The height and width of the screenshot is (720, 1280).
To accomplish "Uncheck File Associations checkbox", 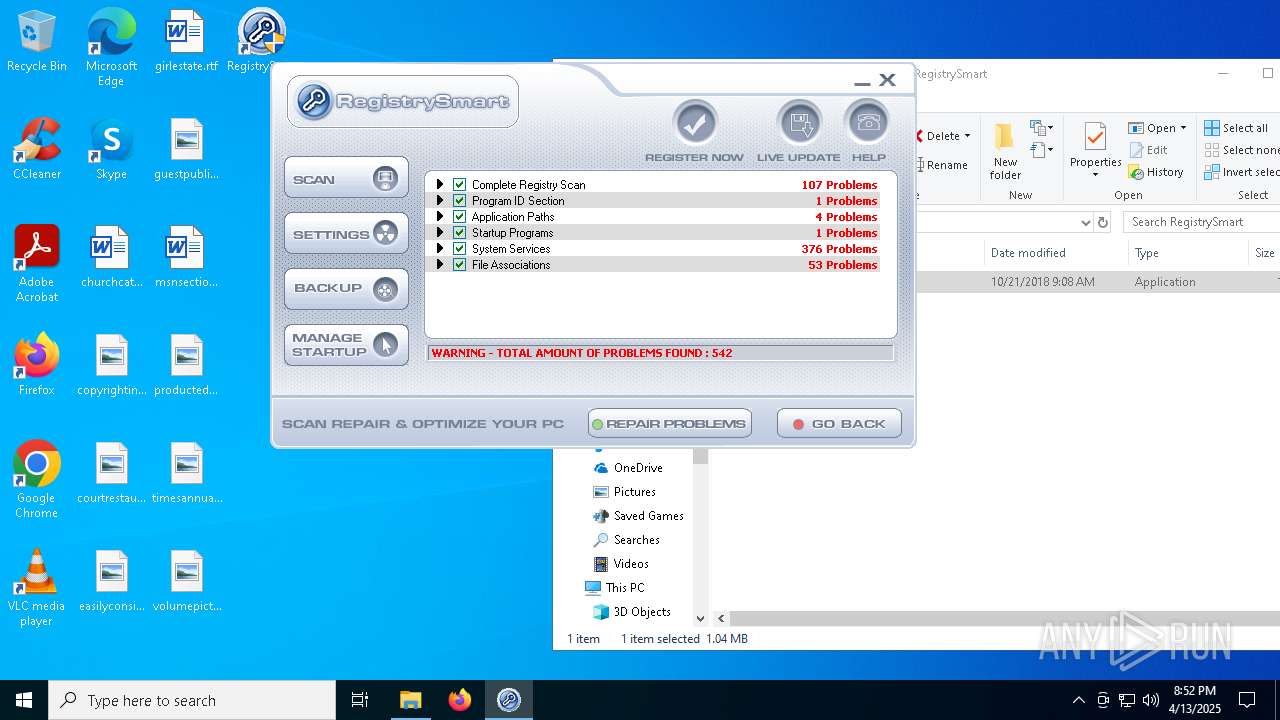I will tap(460, 265).
